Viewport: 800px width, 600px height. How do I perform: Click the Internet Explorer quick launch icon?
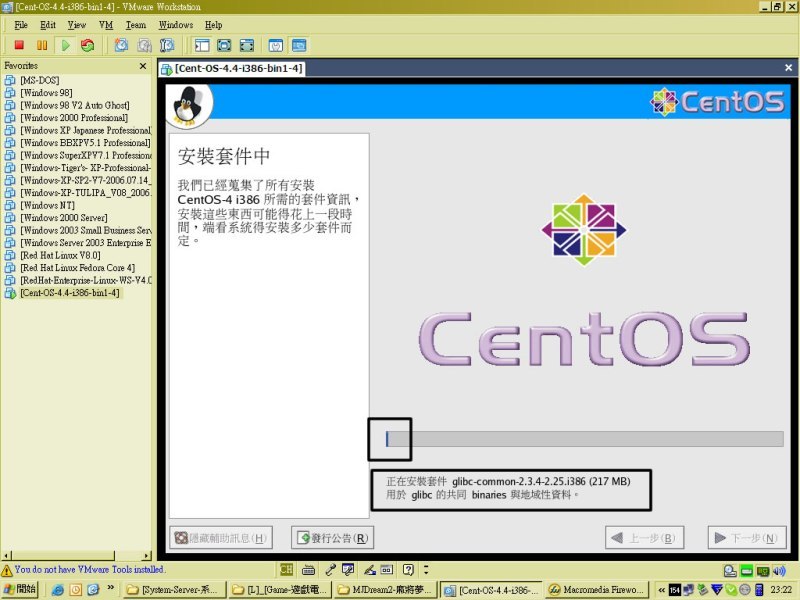click(58, 590)
